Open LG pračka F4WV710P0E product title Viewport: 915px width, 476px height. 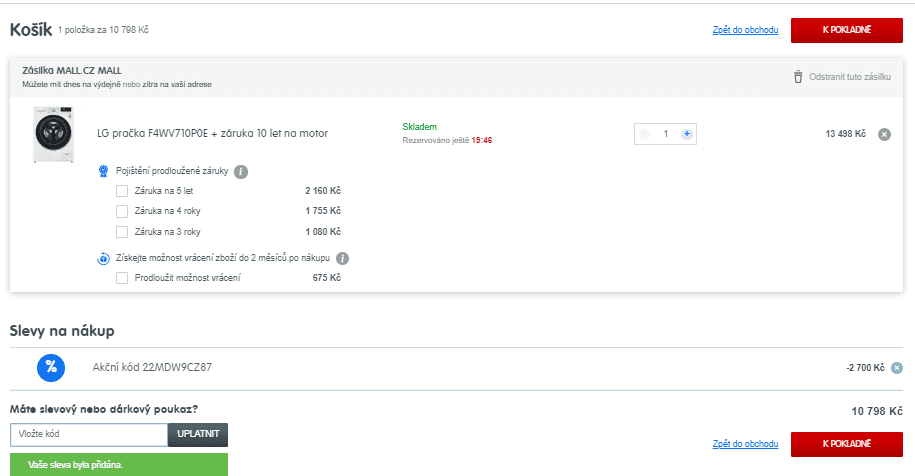(x=212, y=134)
